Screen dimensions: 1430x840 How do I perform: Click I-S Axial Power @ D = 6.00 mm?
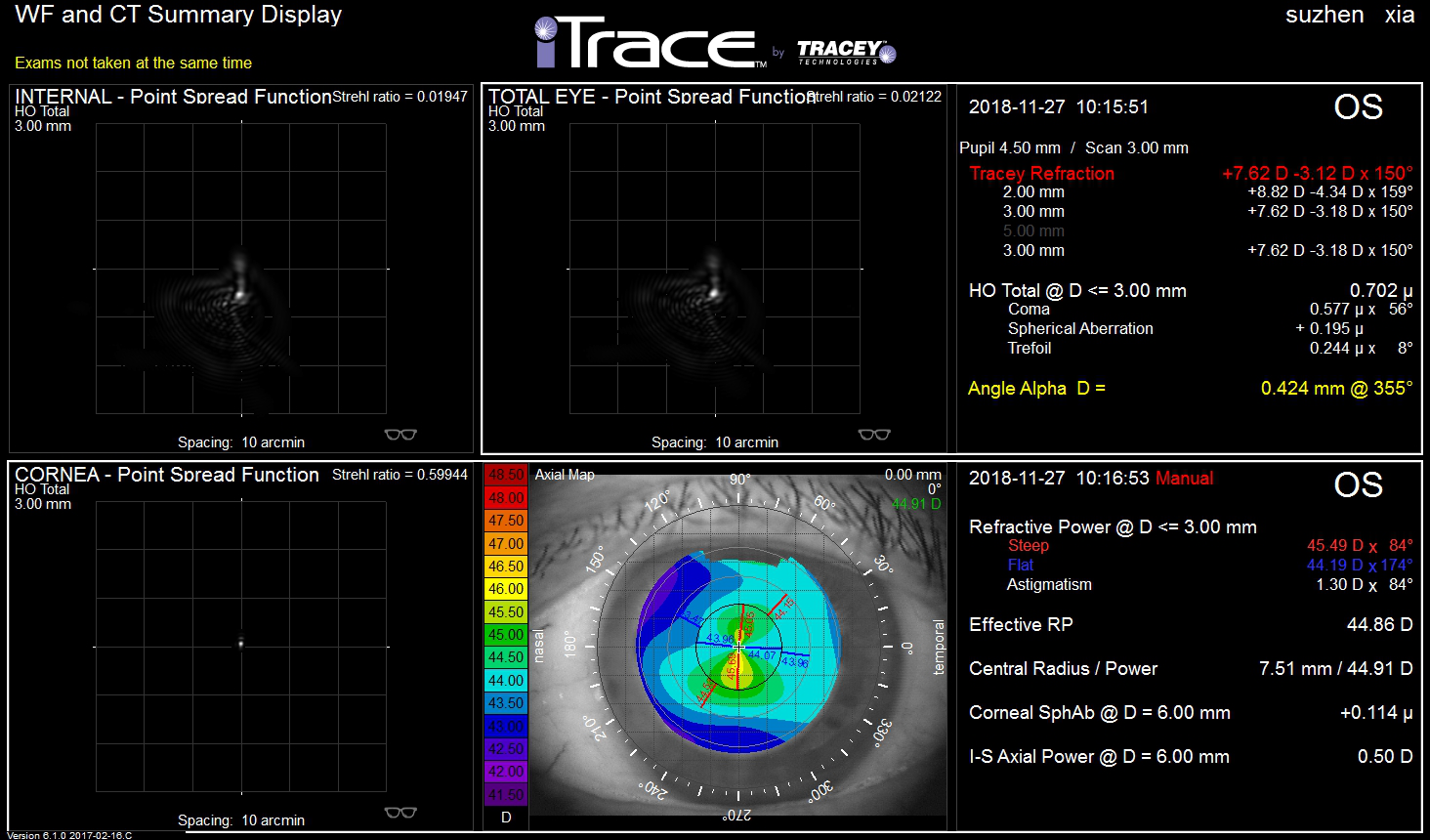(1099, 757)
